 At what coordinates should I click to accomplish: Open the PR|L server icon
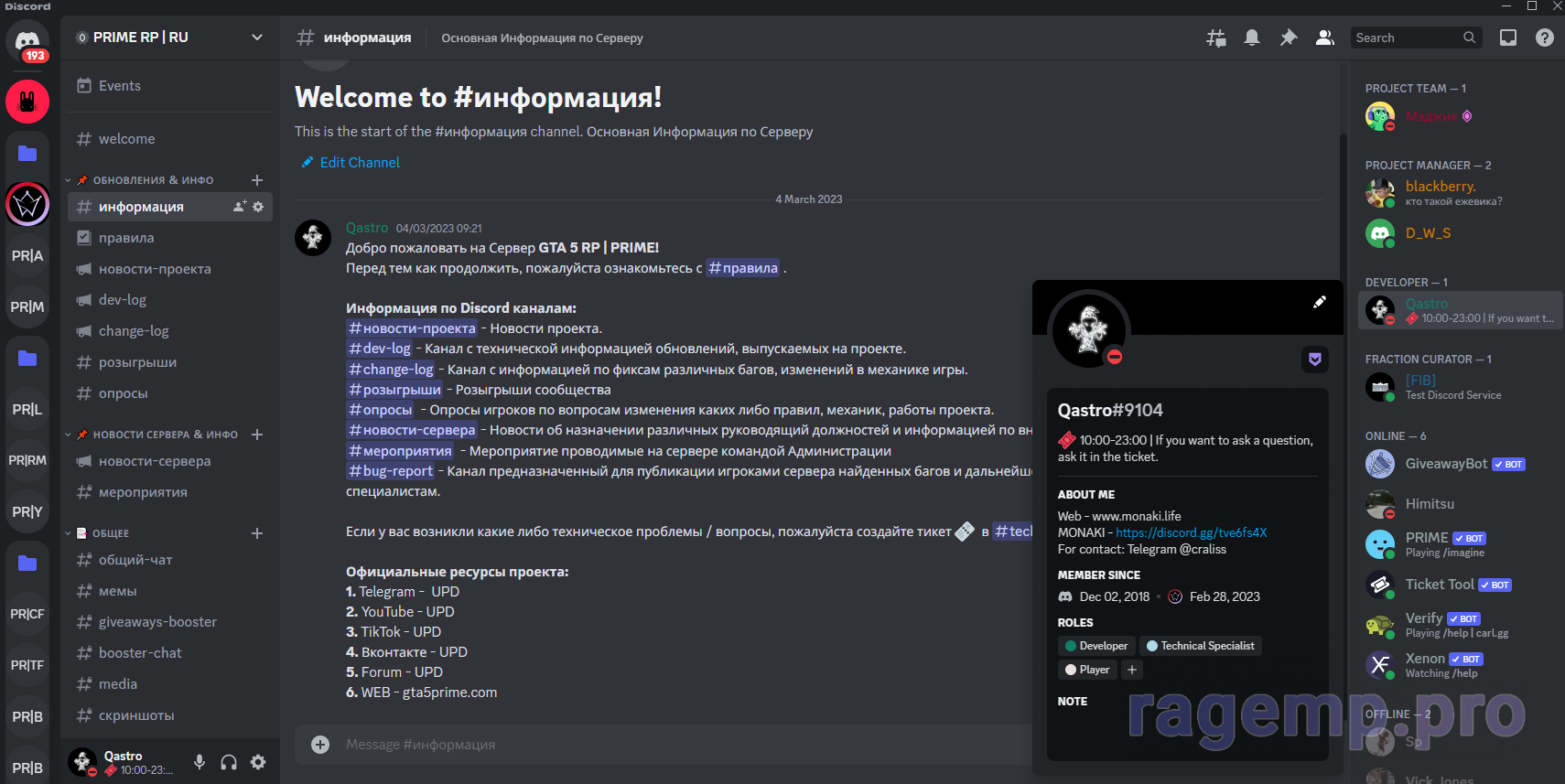click(x=27, y=409)
